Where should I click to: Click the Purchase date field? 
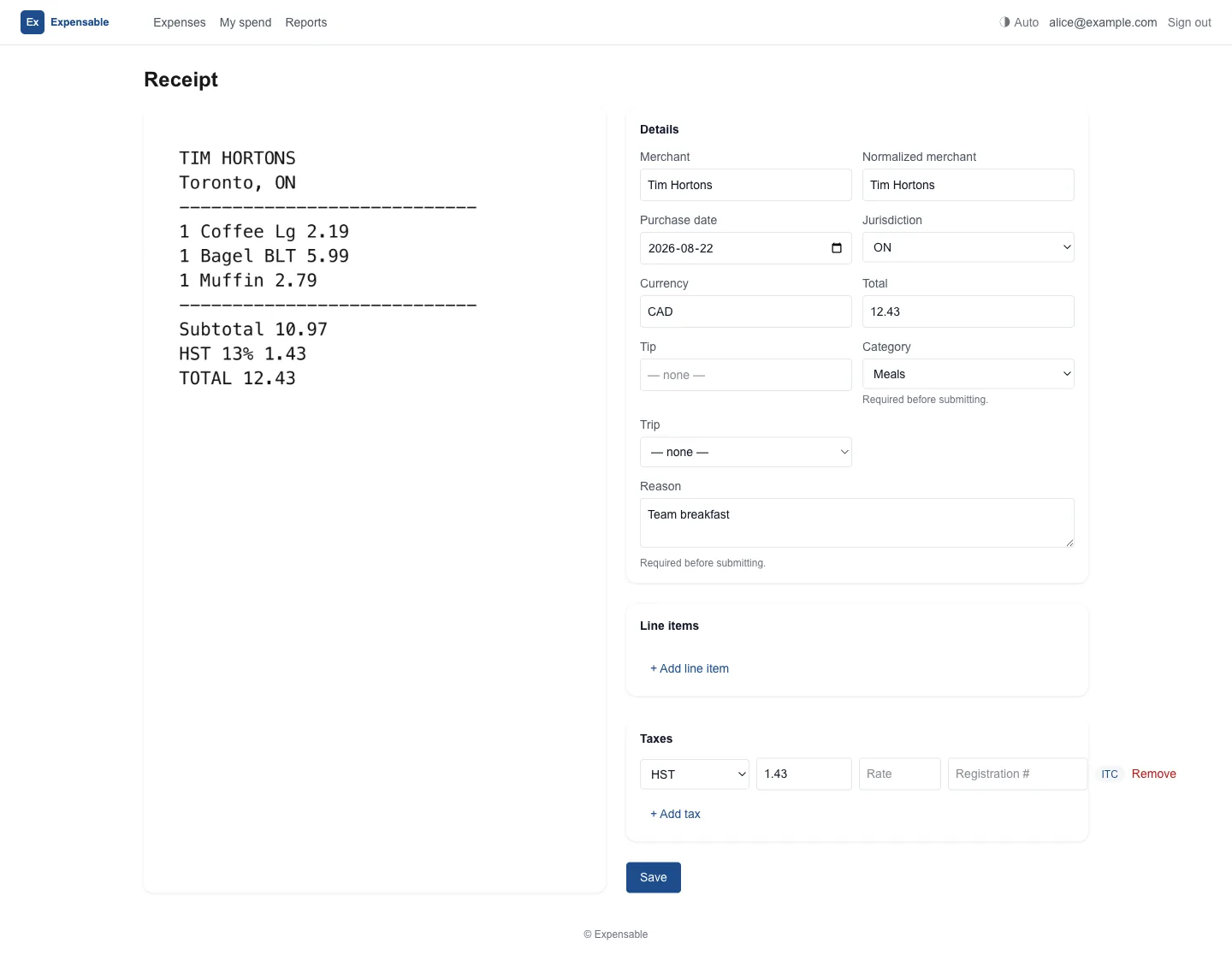[746, 248]
